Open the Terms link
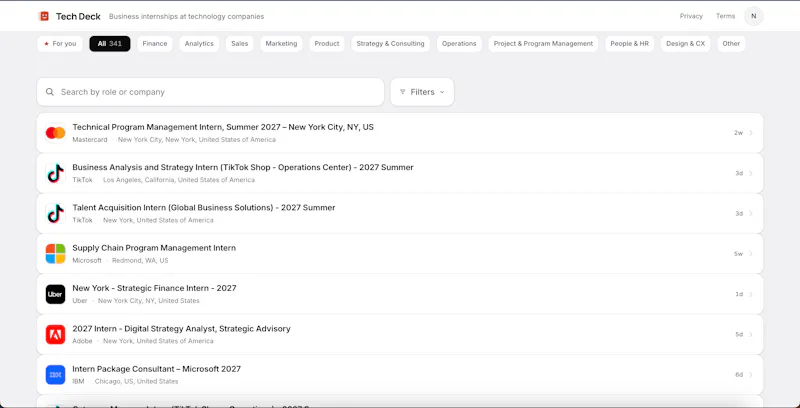The width and height of the screenshot is (800, 408). pos(725,16)
